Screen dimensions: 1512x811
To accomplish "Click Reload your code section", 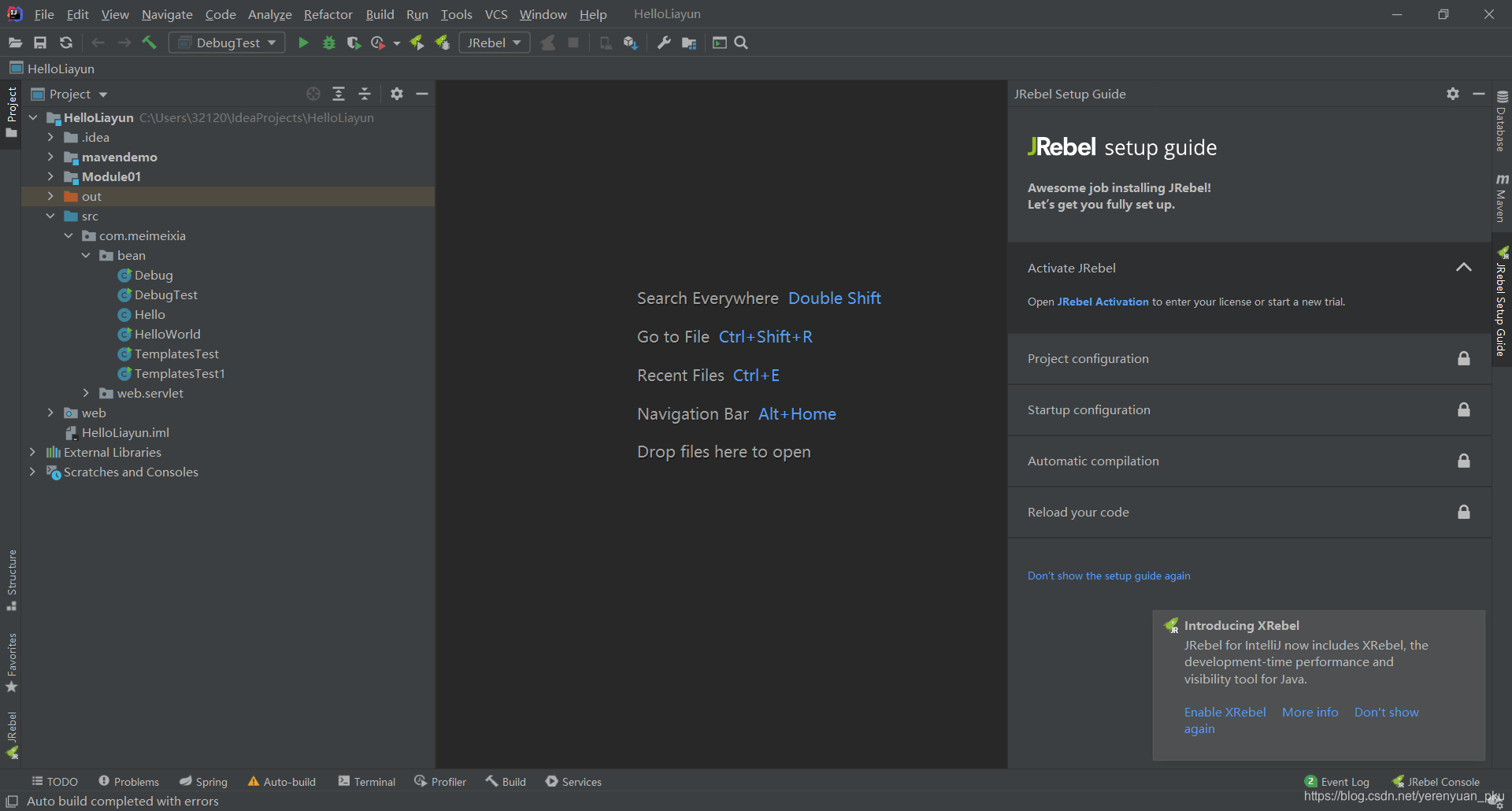I will pos(1250,512).
